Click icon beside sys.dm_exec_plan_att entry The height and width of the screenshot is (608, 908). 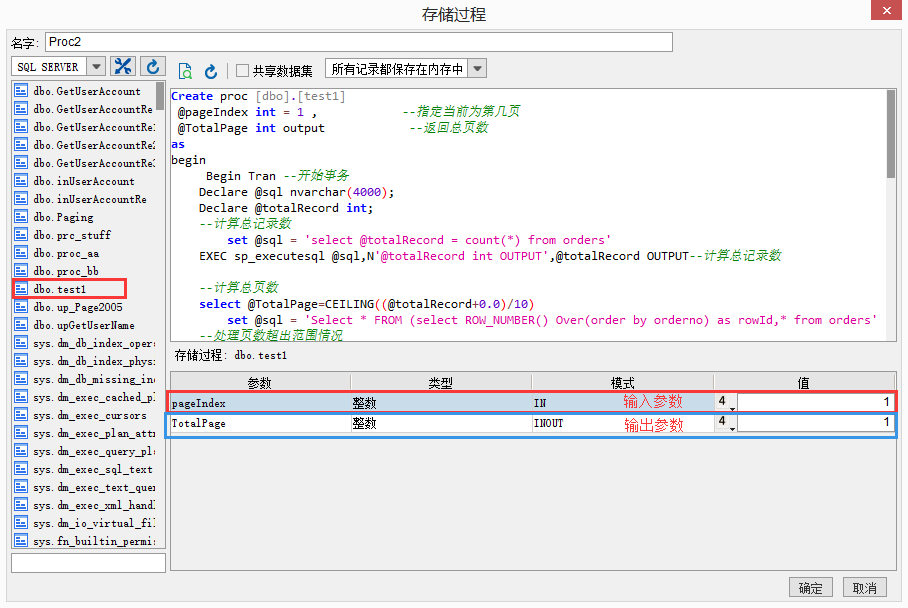coord(21,433)
